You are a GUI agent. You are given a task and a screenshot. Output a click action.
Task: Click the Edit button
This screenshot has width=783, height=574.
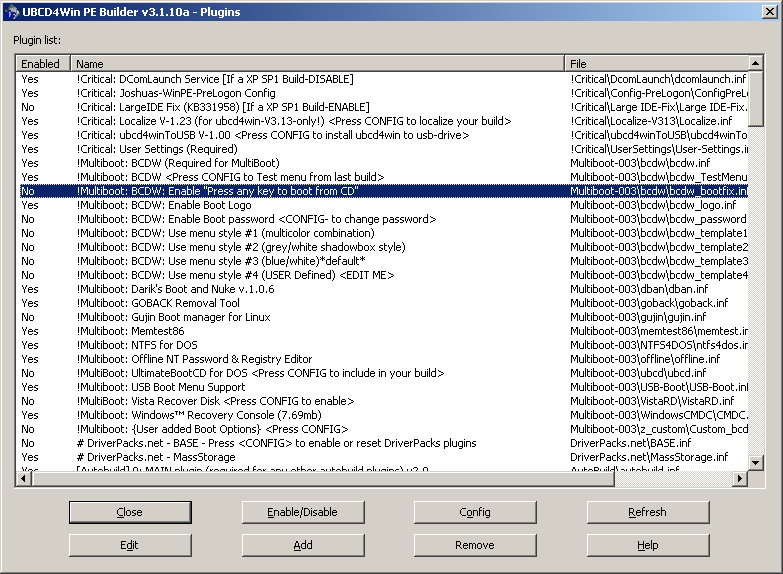pos(130,545)
